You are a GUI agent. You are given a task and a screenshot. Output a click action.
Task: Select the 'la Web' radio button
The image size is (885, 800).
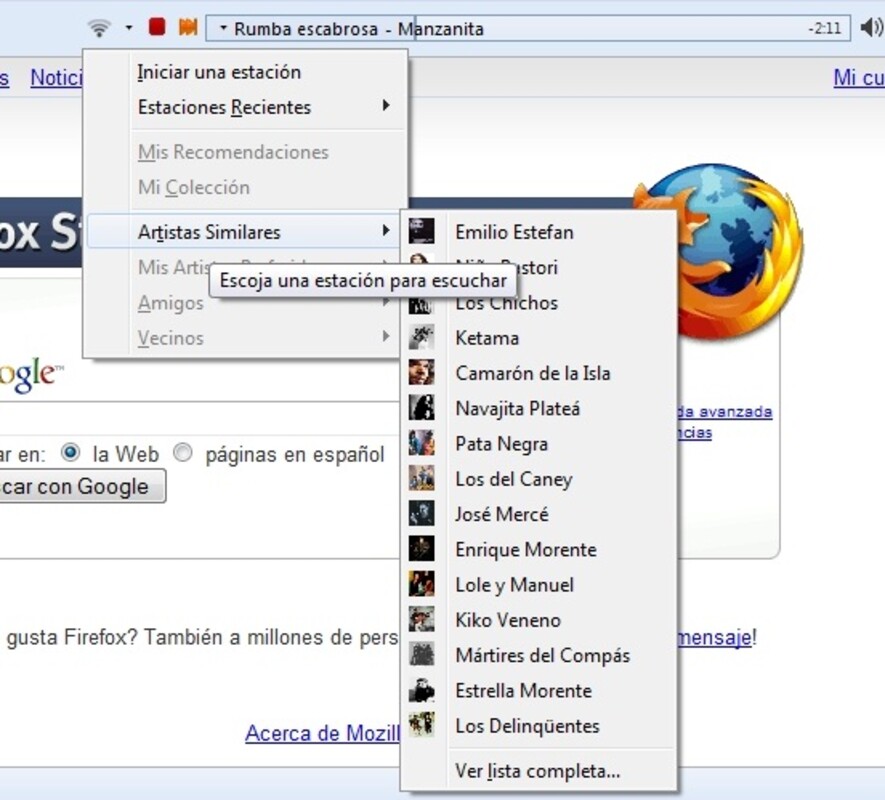pos(71,453)
